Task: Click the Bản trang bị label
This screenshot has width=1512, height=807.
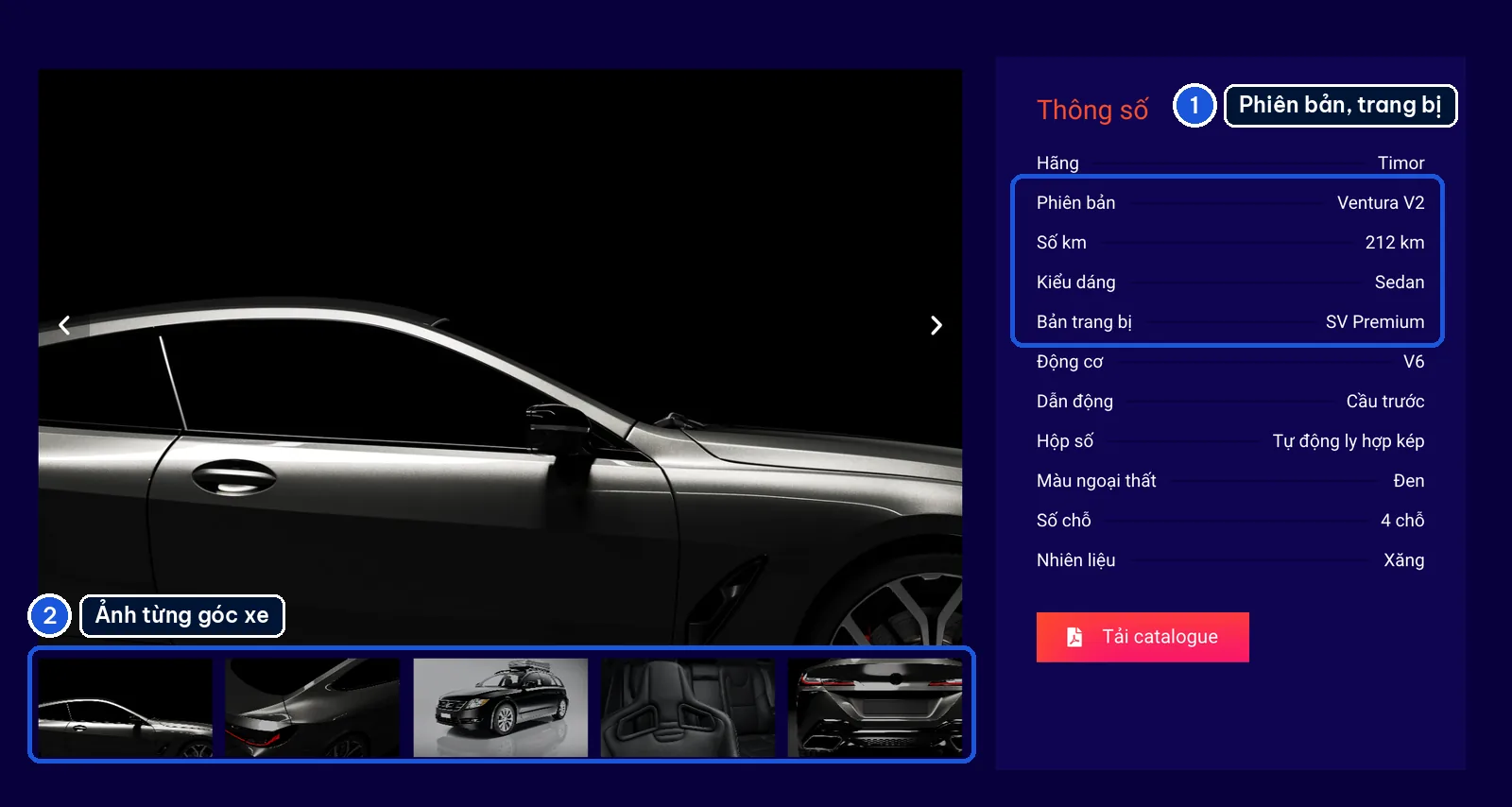Action: (x=1084, y=321)
